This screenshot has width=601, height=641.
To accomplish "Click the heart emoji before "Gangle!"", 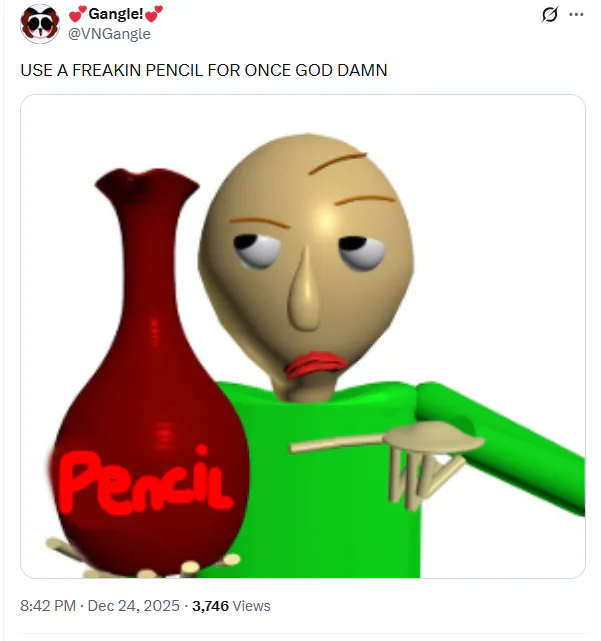I will tap(78, 14).
